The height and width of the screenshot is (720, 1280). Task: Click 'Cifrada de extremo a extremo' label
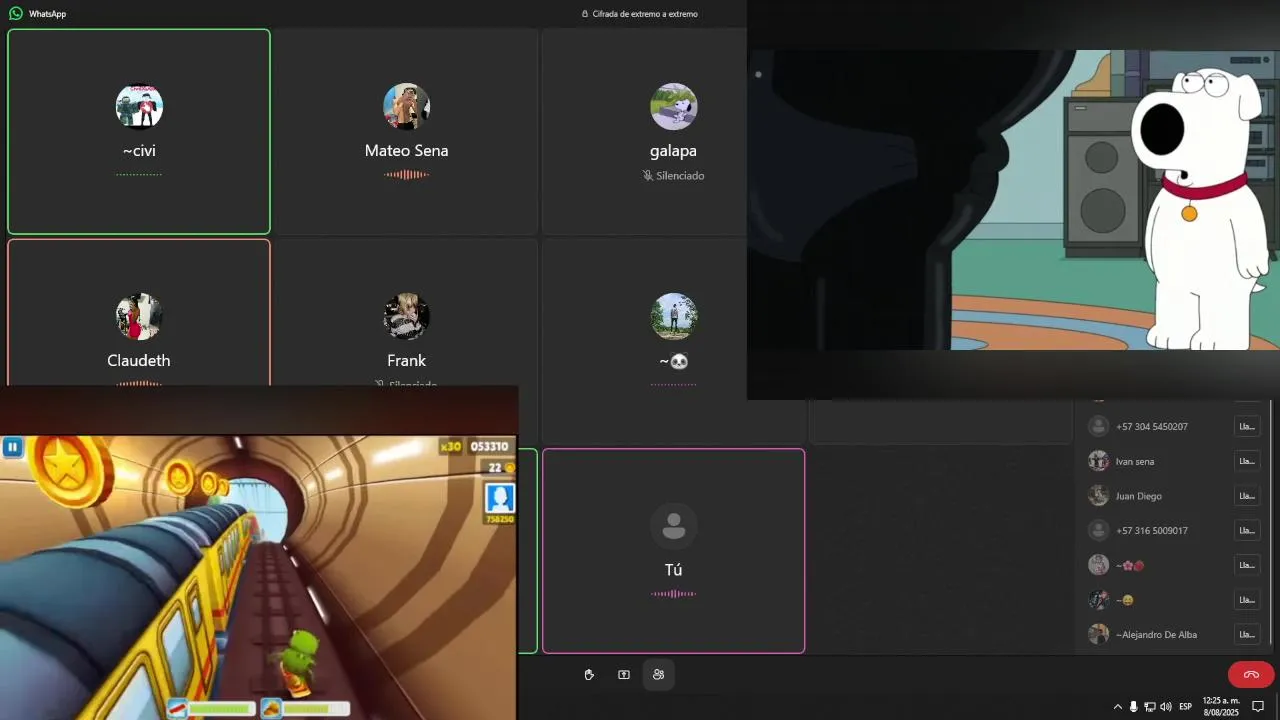(645, 14)
